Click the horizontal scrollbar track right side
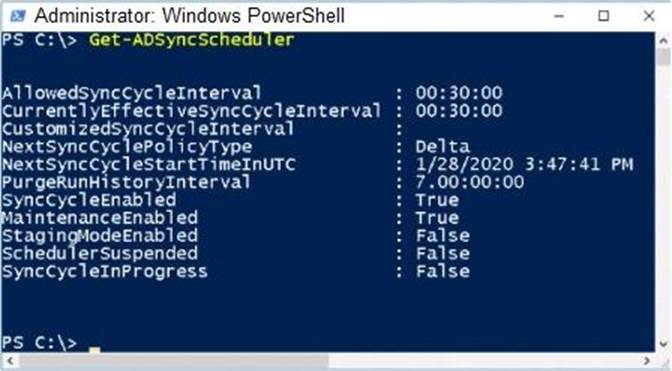This screenshot has height=371, width=672. point(484,361)
